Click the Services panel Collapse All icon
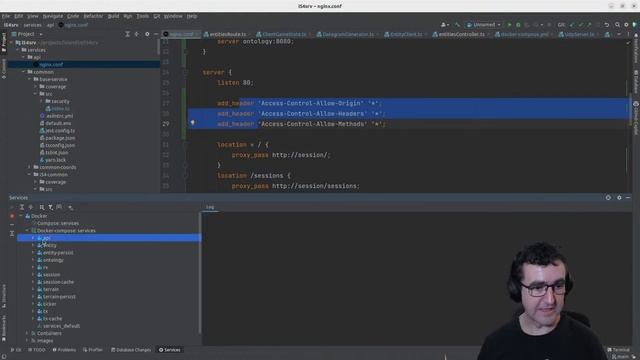Screen dimensions: 640x360 (31, 207)
